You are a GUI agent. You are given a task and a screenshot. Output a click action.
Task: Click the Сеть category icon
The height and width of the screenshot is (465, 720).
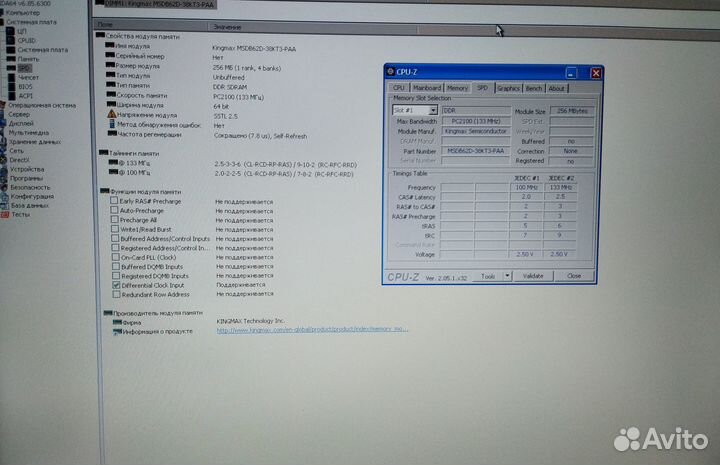[3, 151]
